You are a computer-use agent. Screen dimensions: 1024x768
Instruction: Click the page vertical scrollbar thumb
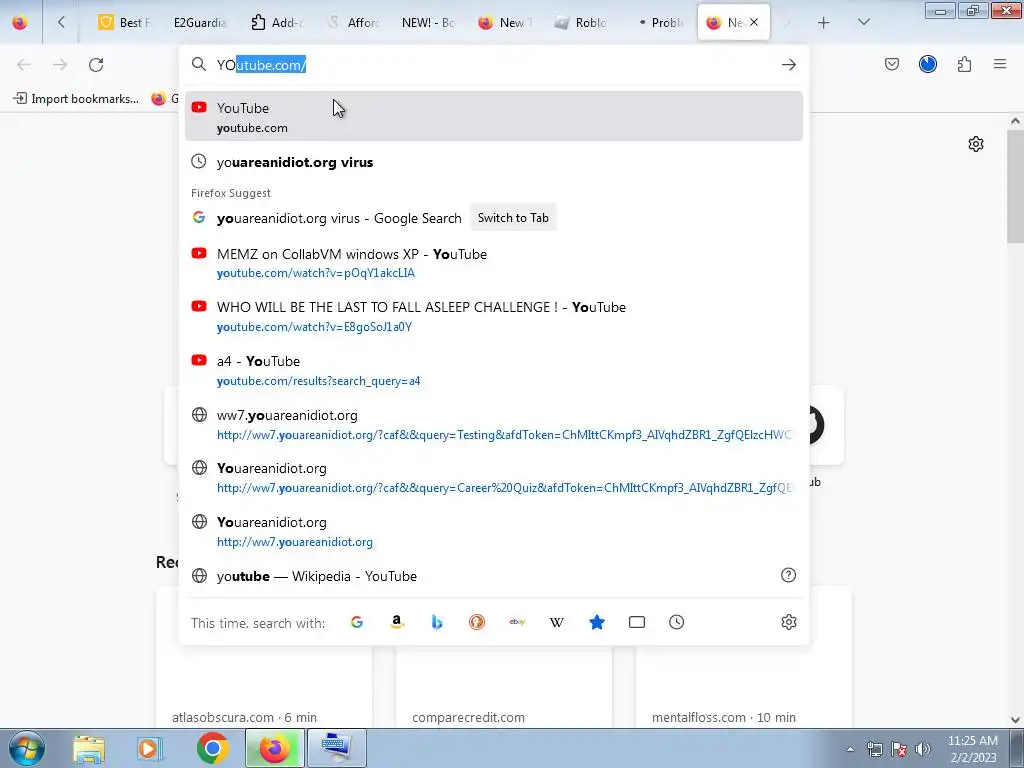coord(1015,186)
